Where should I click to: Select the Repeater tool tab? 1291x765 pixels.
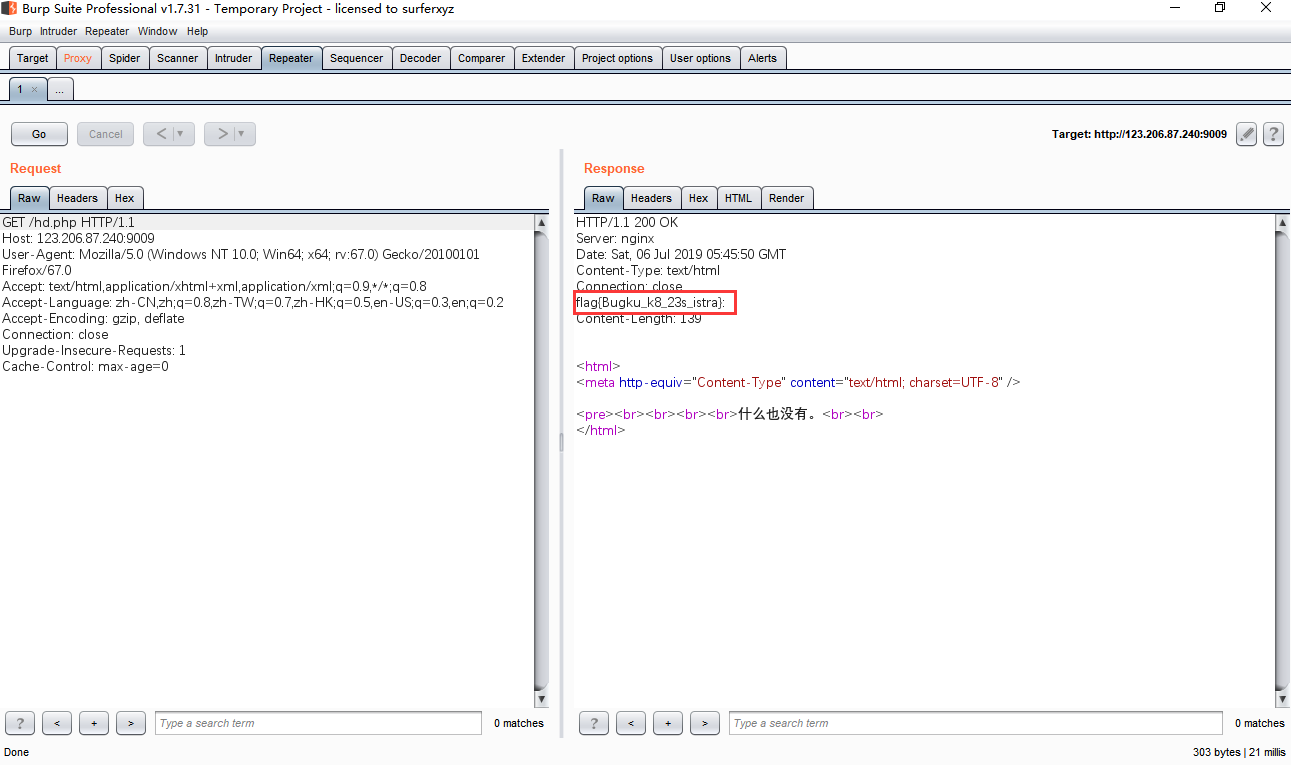(x=291, y=58)
